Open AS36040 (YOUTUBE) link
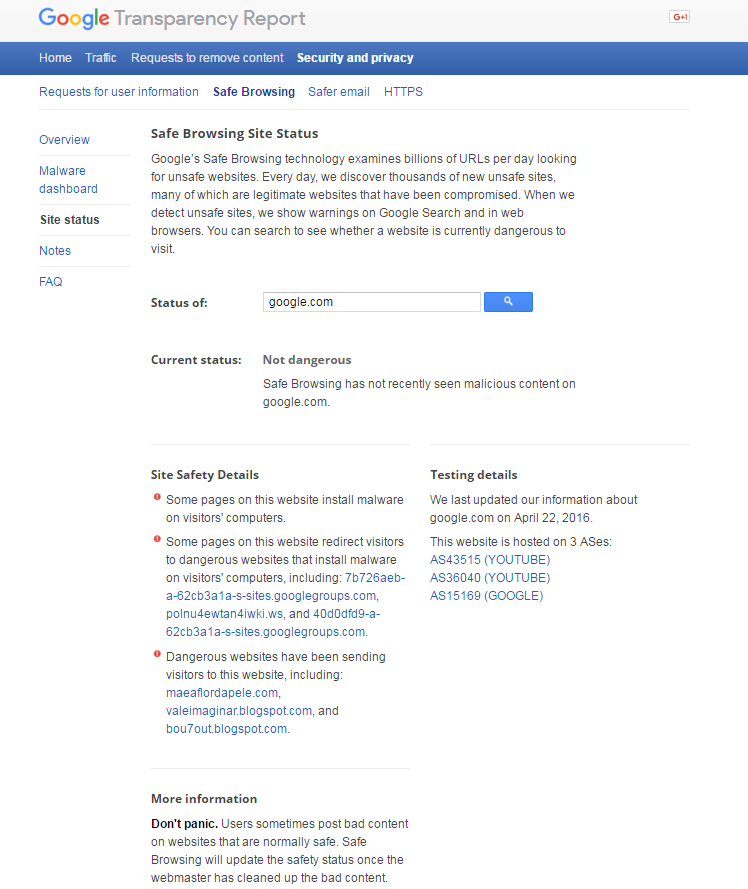Image resolution: width=748 pixels, height=889 pixels. tap(490, 578)
